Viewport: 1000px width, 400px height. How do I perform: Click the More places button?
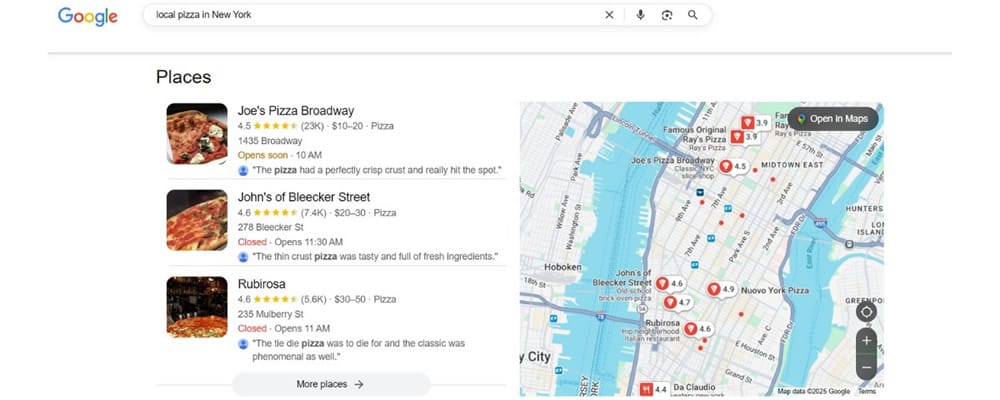(331, 384)
